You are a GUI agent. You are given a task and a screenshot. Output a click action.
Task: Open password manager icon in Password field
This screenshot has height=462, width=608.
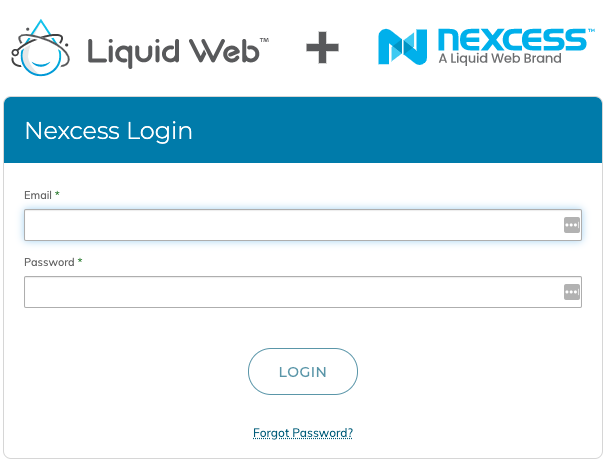pos(572,292)
